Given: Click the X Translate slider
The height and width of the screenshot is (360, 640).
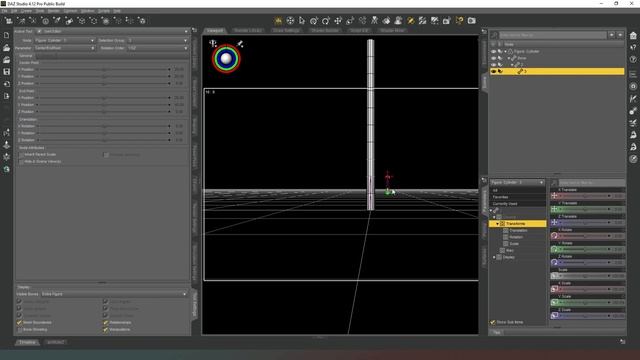Looking at the screenshot, I should pyautogui.click(x=585, y=196).
